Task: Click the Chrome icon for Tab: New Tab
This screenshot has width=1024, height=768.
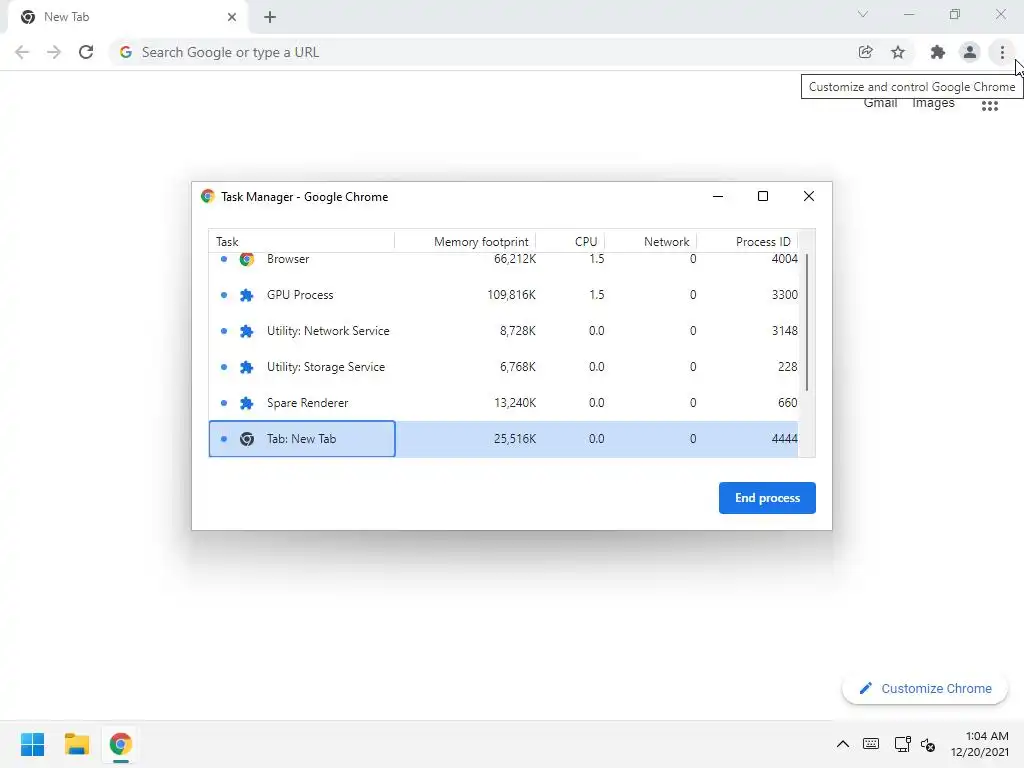Action: pos(246,439)
